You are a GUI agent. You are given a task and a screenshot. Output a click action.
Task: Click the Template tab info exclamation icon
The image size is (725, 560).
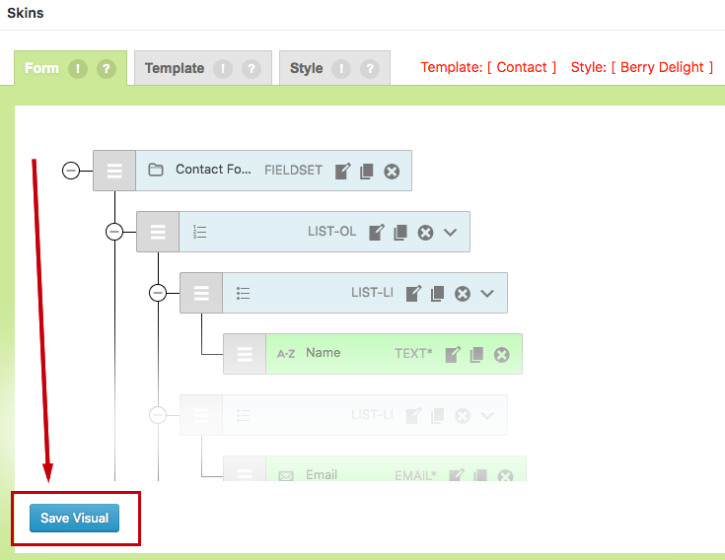(x=224, y=69)
